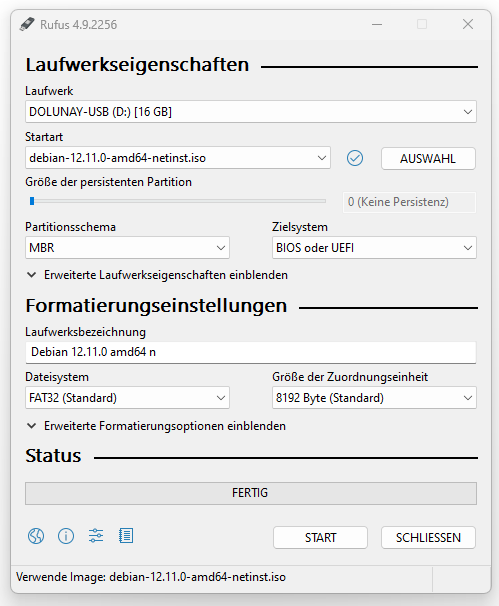Open the Startart ISO selection dropdown
Viewport: 499px width, 606px height.
point(178,158)
